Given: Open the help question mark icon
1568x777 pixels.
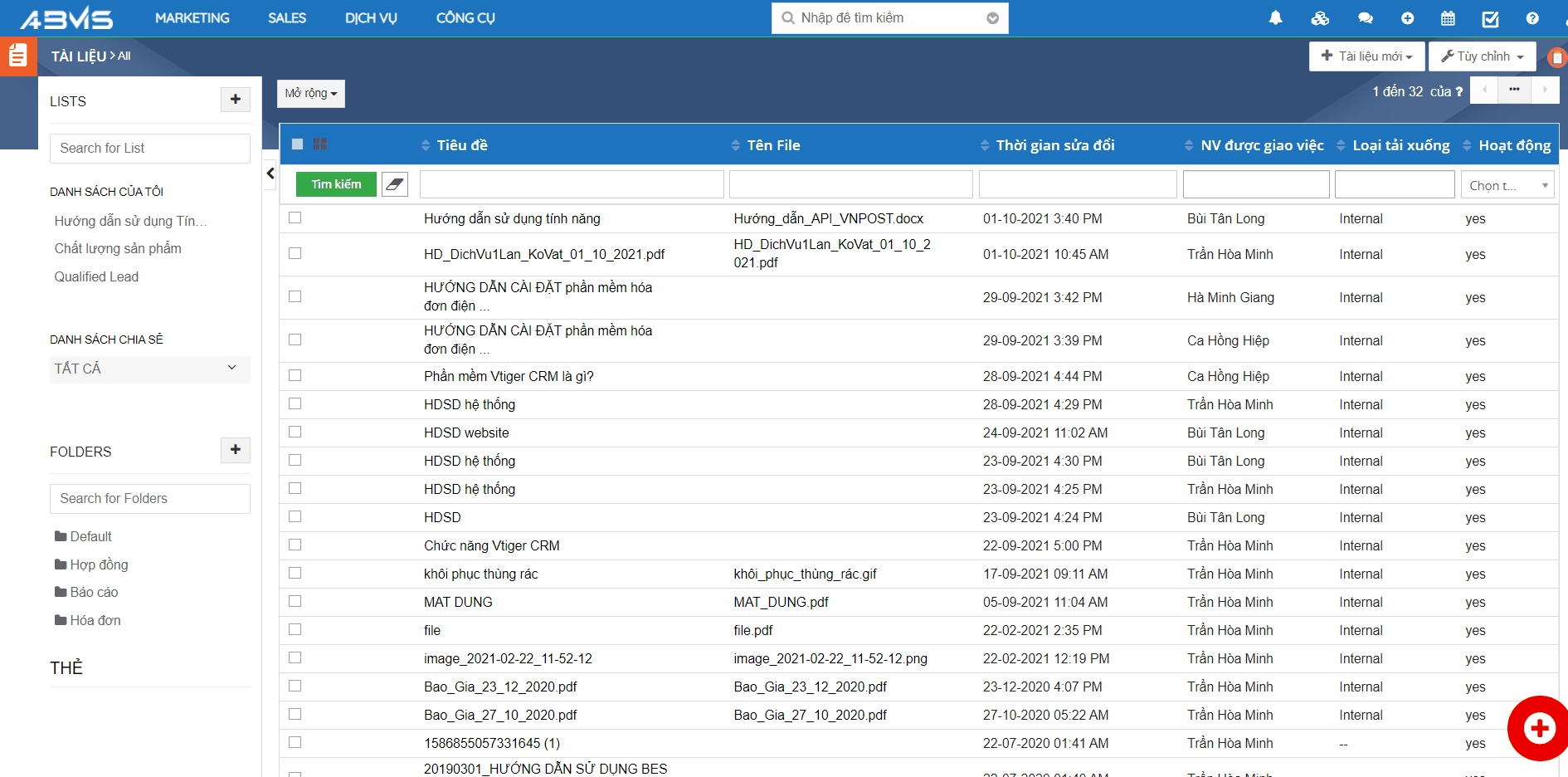Looking at the screenshot, I should [1532, 18].
